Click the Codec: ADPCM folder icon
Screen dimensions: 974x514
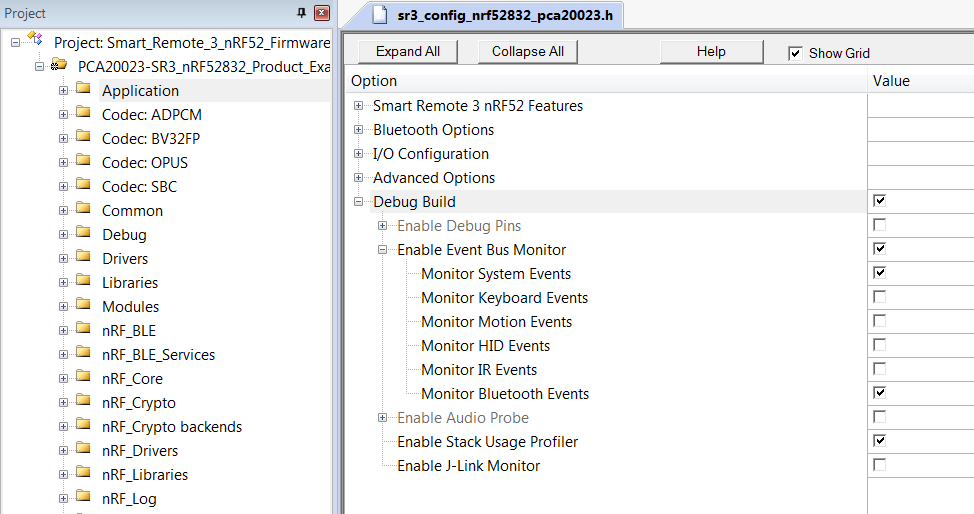pos(83,112)
